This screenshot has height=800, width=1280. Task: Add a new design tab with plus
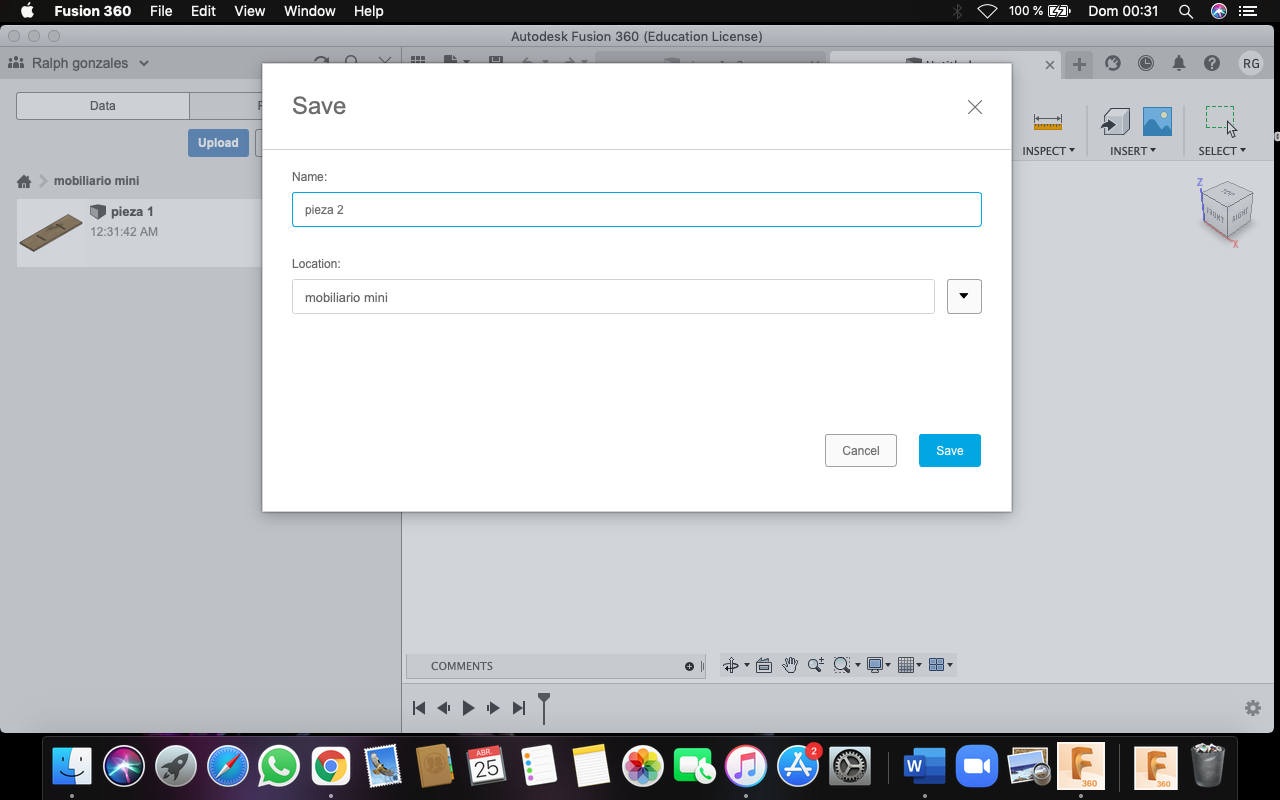1079,64
